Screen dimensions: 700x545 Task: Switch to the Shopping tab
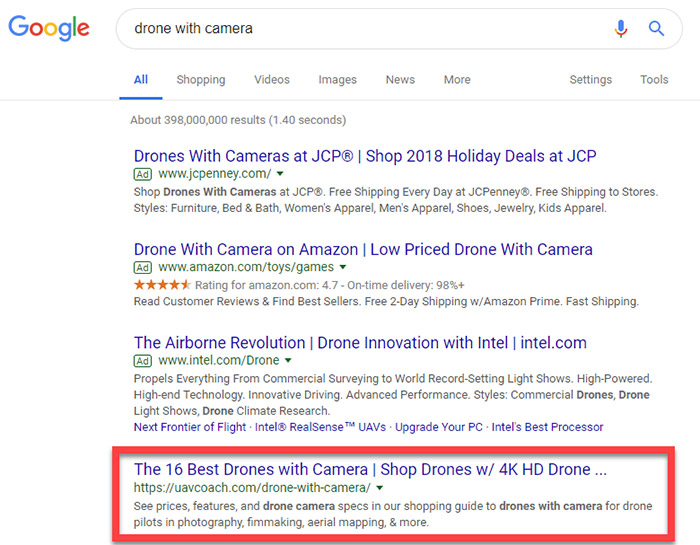pyautogui.click(x=201, y=80)
